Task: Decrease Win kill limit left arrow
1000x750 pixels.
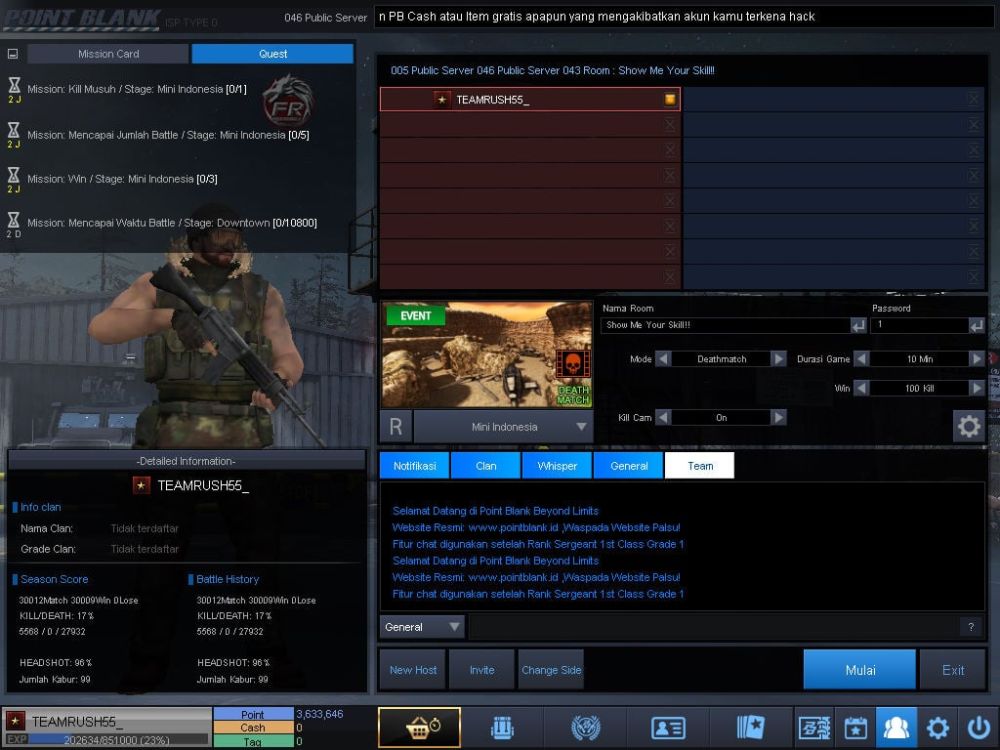Action: pyautogui.click(x=862, y=388)
